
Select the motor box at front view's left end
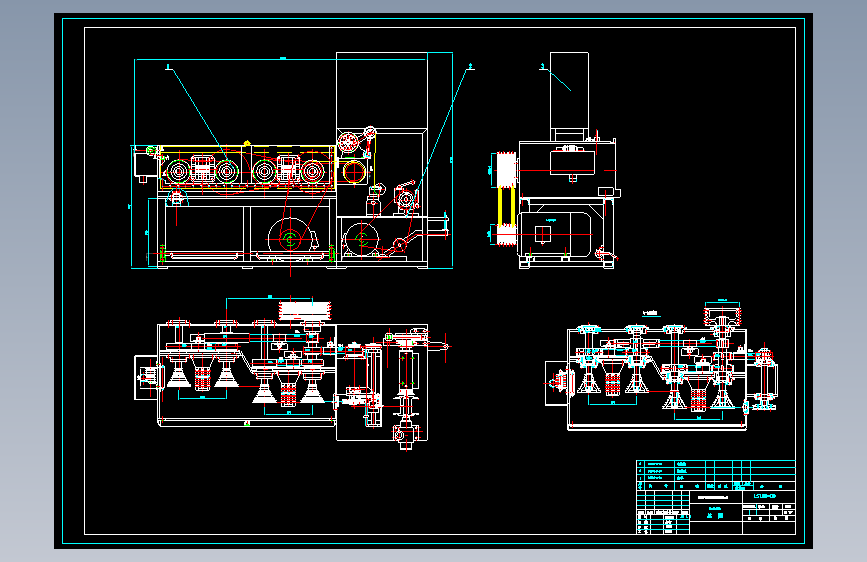point(145,164)
